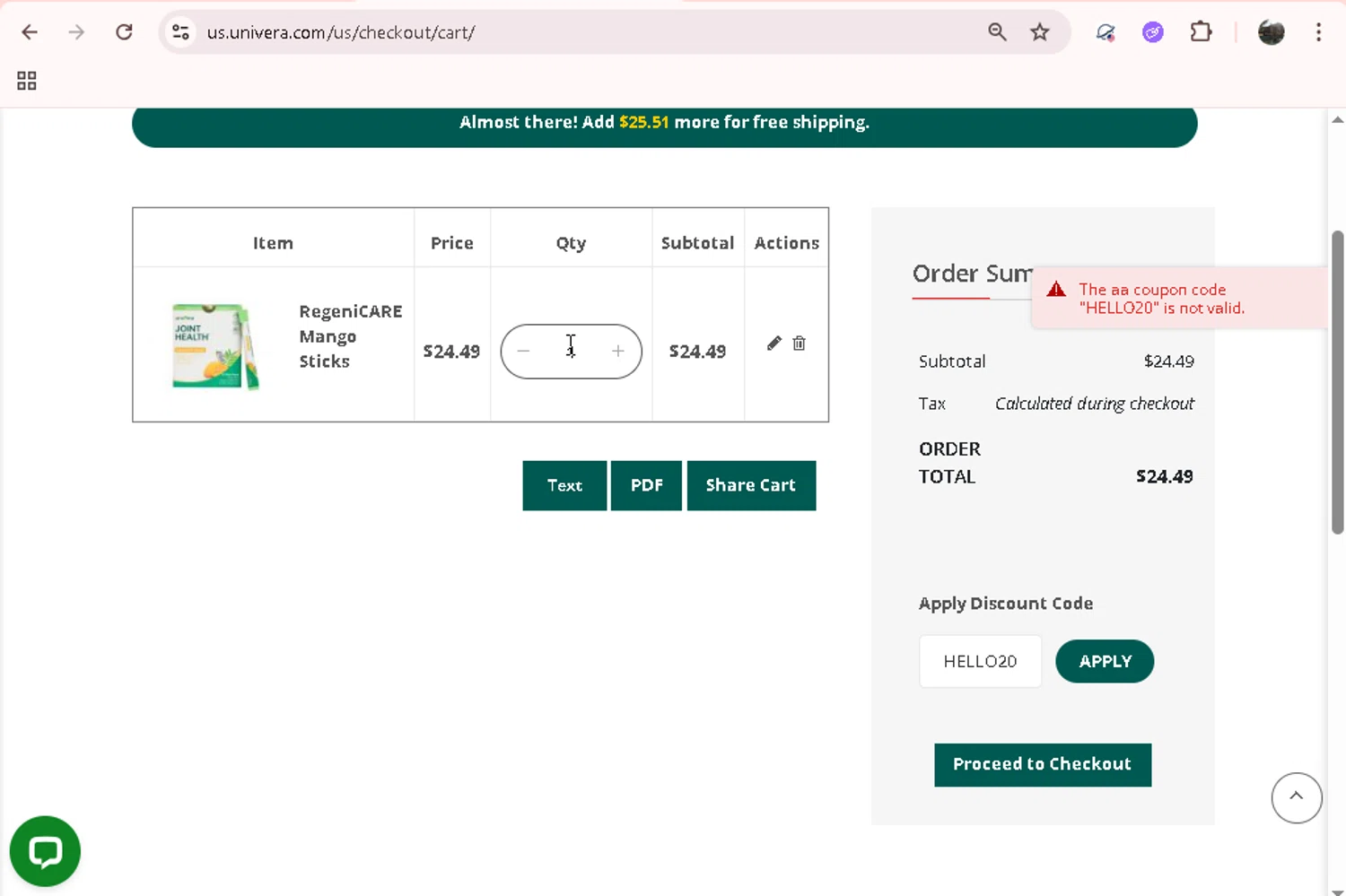Click the Order Summary heading
The width and height of the screenshot is (1346, 896).
pos(973,274)
